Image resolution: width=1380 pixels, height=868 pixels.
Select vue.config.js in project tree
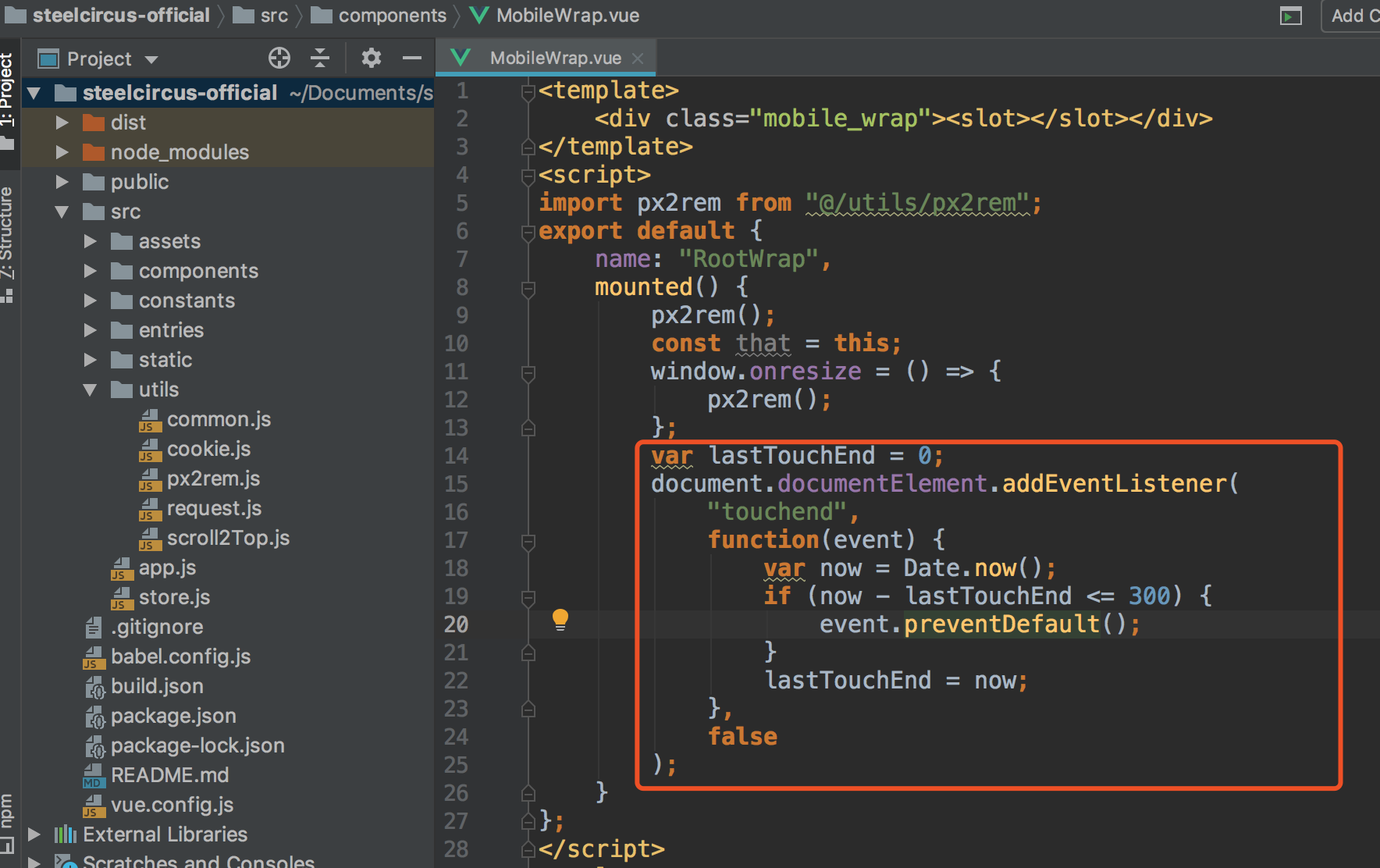click(x=158, y=805)
